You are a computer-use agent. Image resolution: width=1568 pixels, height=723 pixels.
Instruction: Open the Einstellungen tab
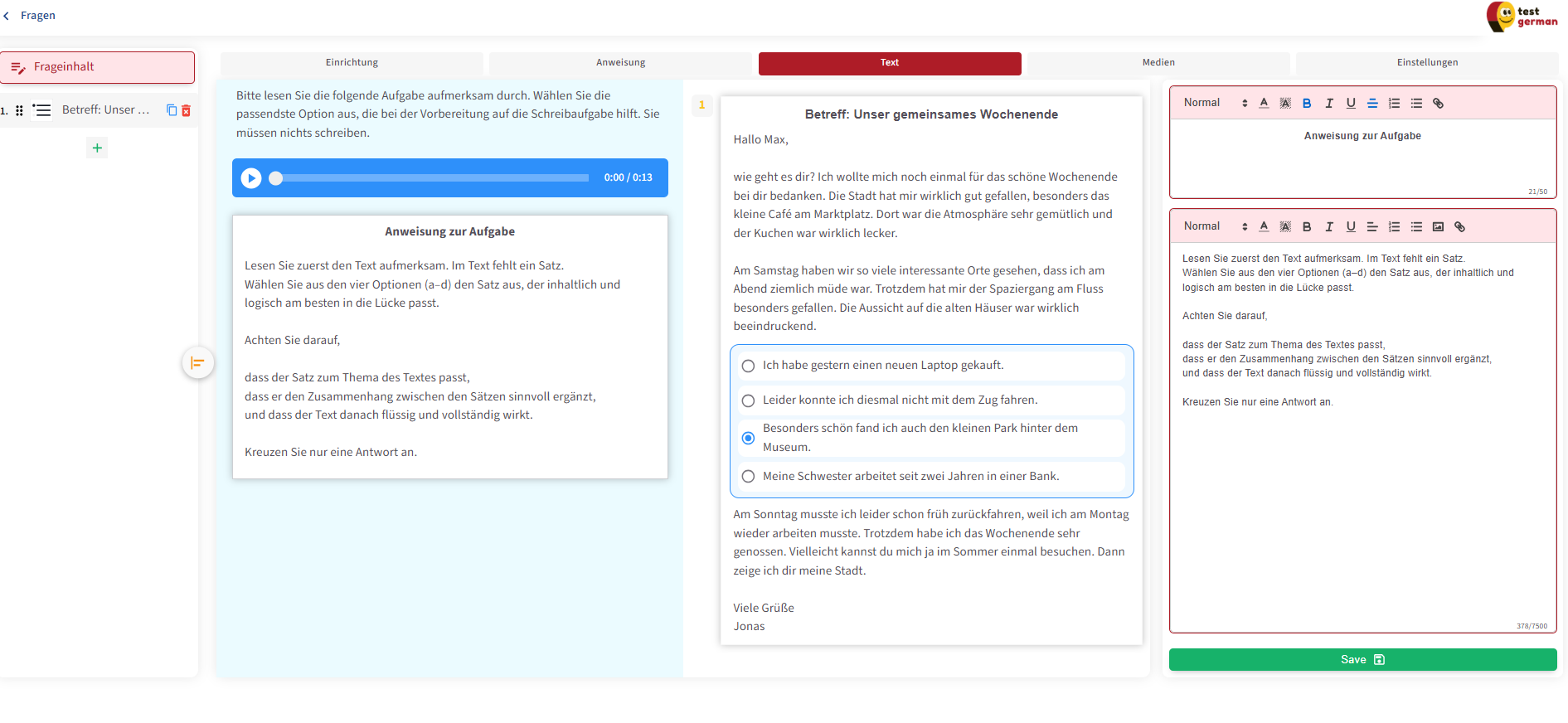click(x=1426, y=63)
